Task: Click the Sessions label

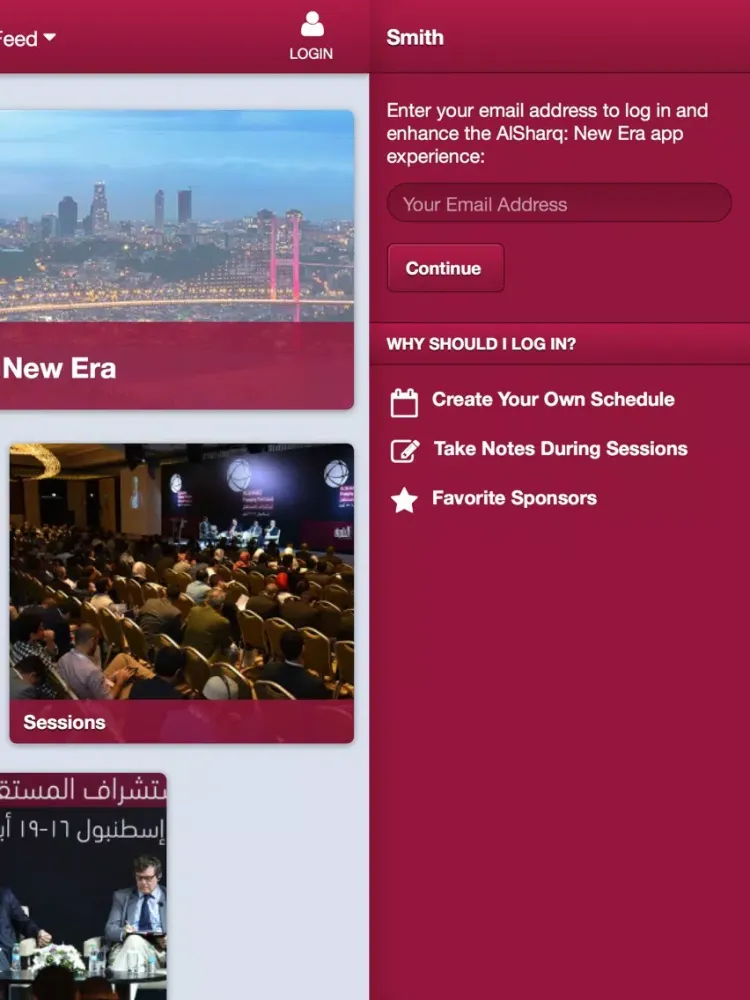Action: click(64, 722)
